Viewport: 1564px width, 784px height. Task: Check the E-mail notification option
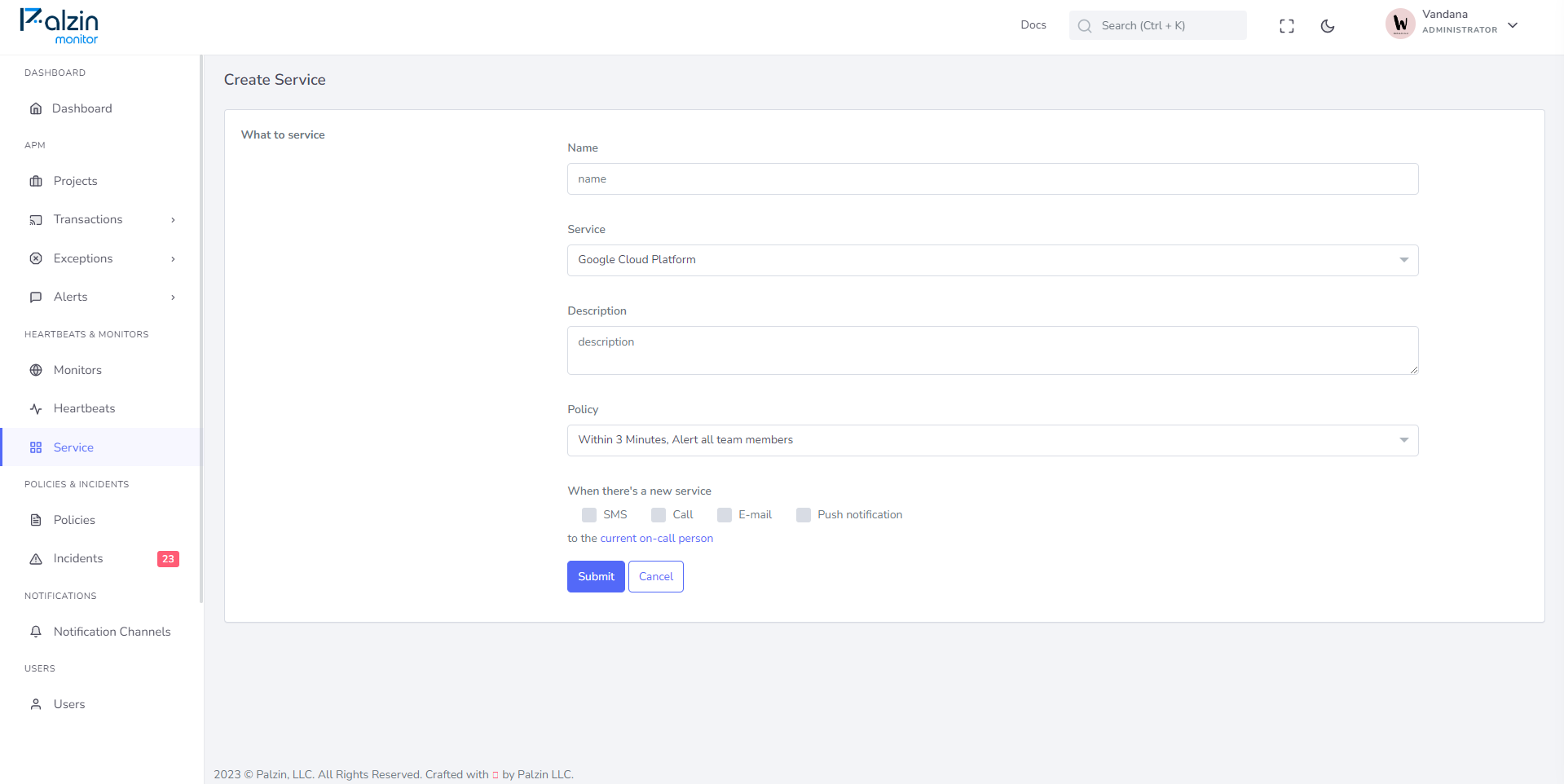coord(725,515)
